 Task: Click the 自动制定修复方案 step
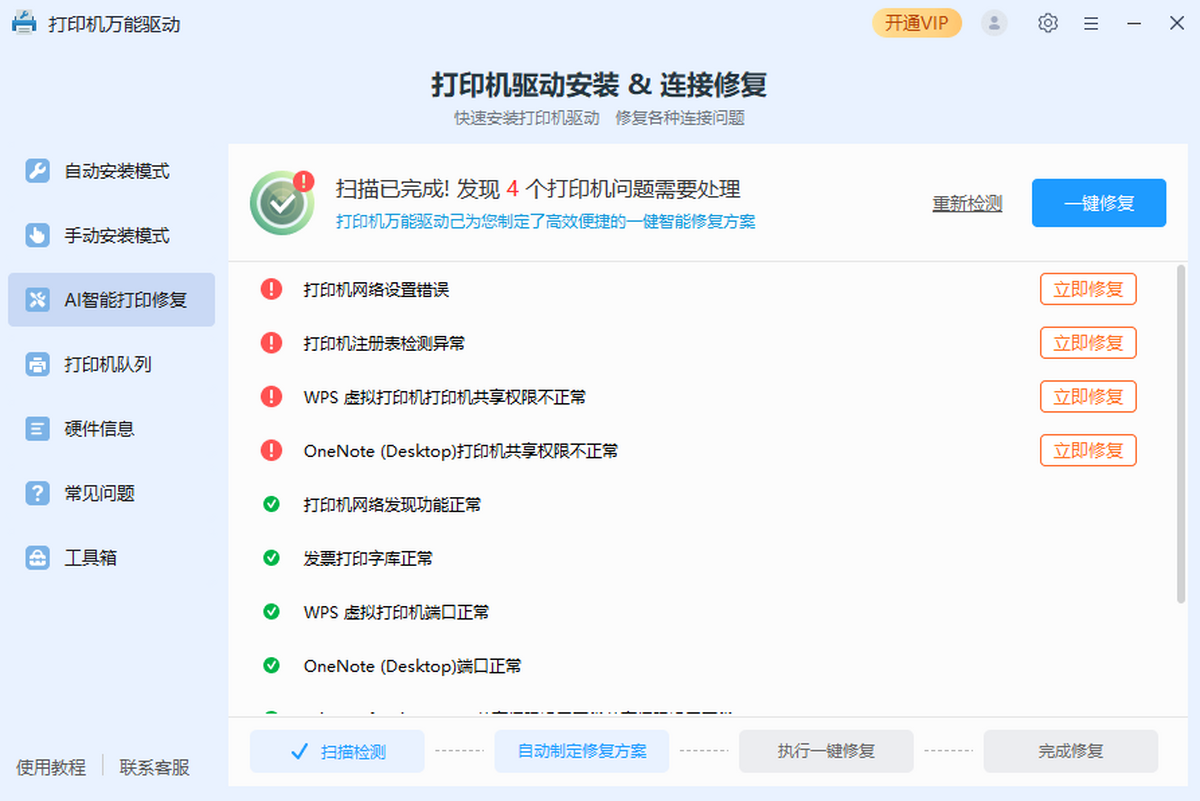tap(582, 751)
